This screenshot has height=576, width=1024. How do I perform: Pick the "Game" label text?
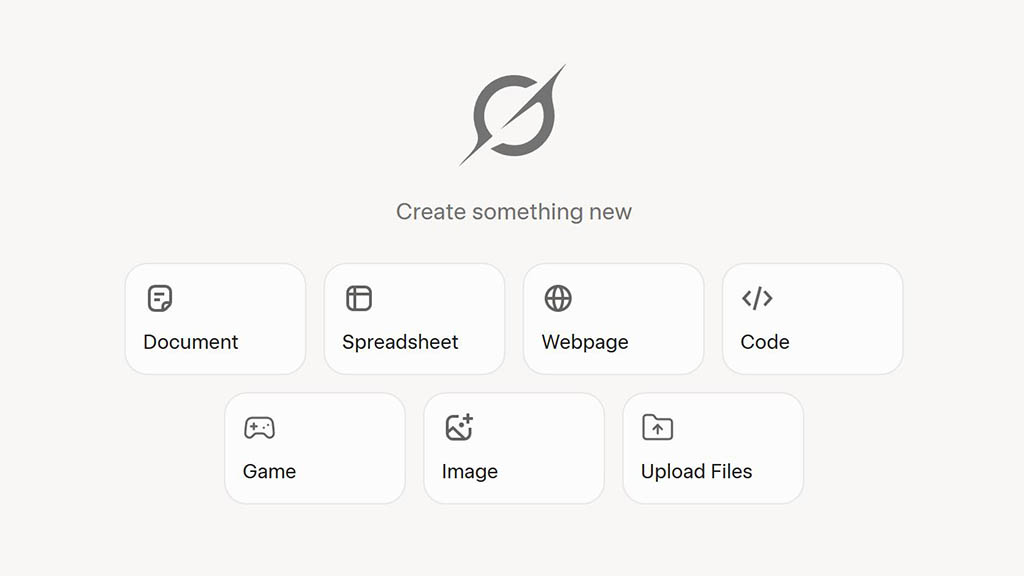(x=269, y=472)
